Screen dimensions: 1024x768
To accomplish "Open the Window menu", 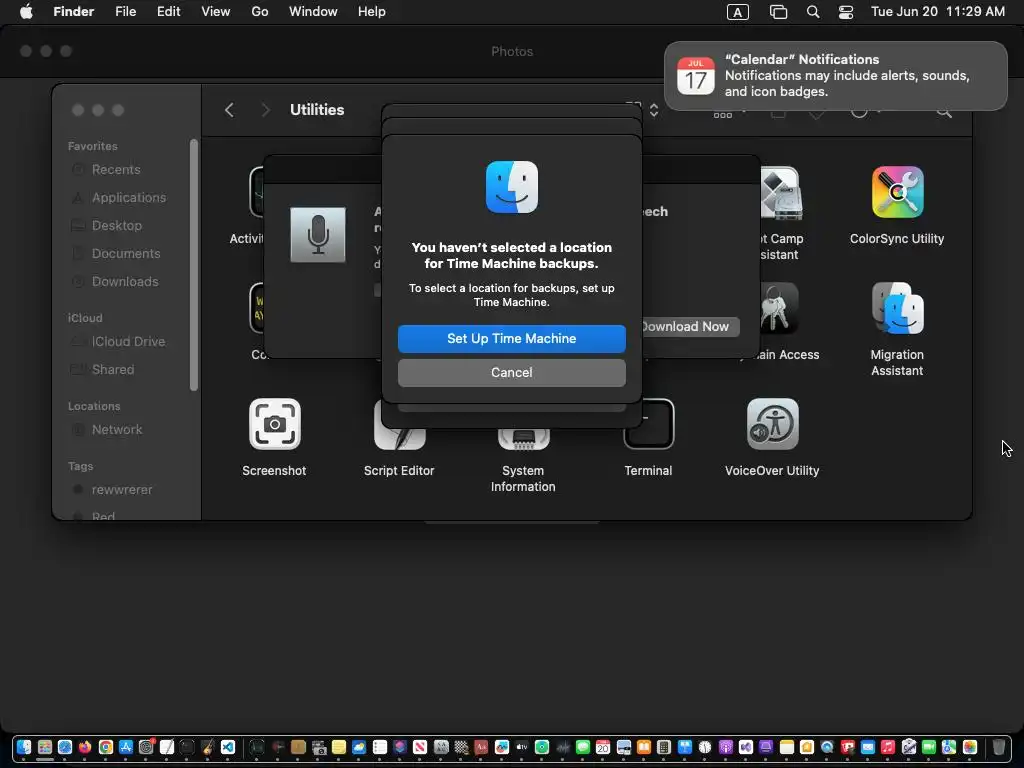I will point(313,12).
